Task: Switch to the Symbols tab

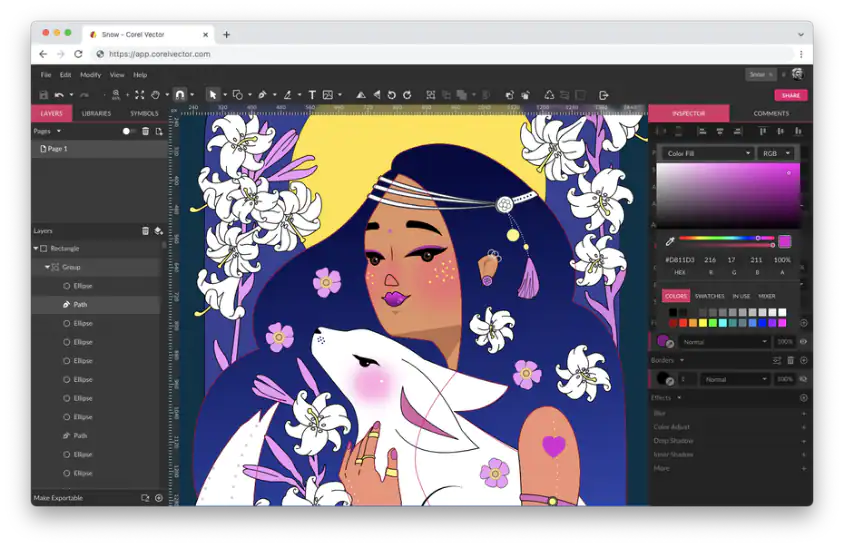Action: click(144, 113)
